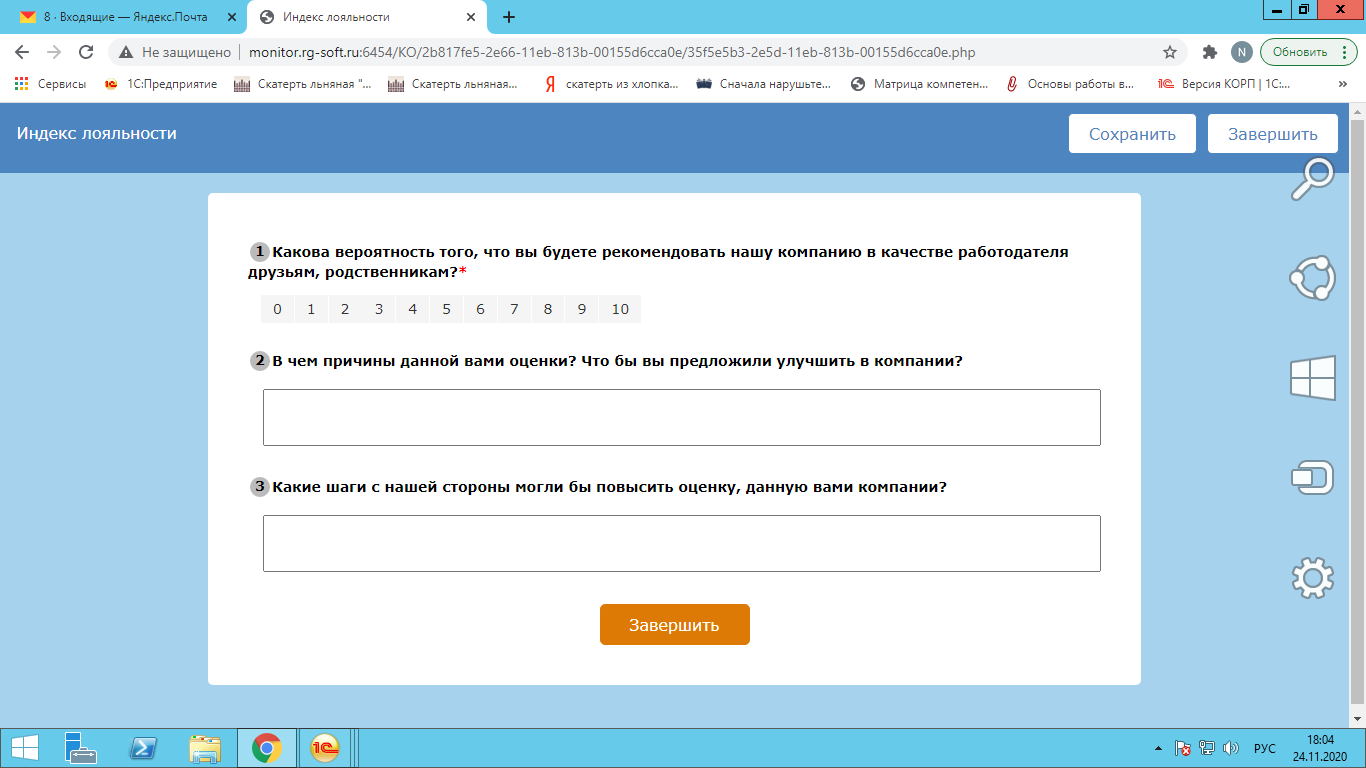Click the answer field for question 2

681,417
